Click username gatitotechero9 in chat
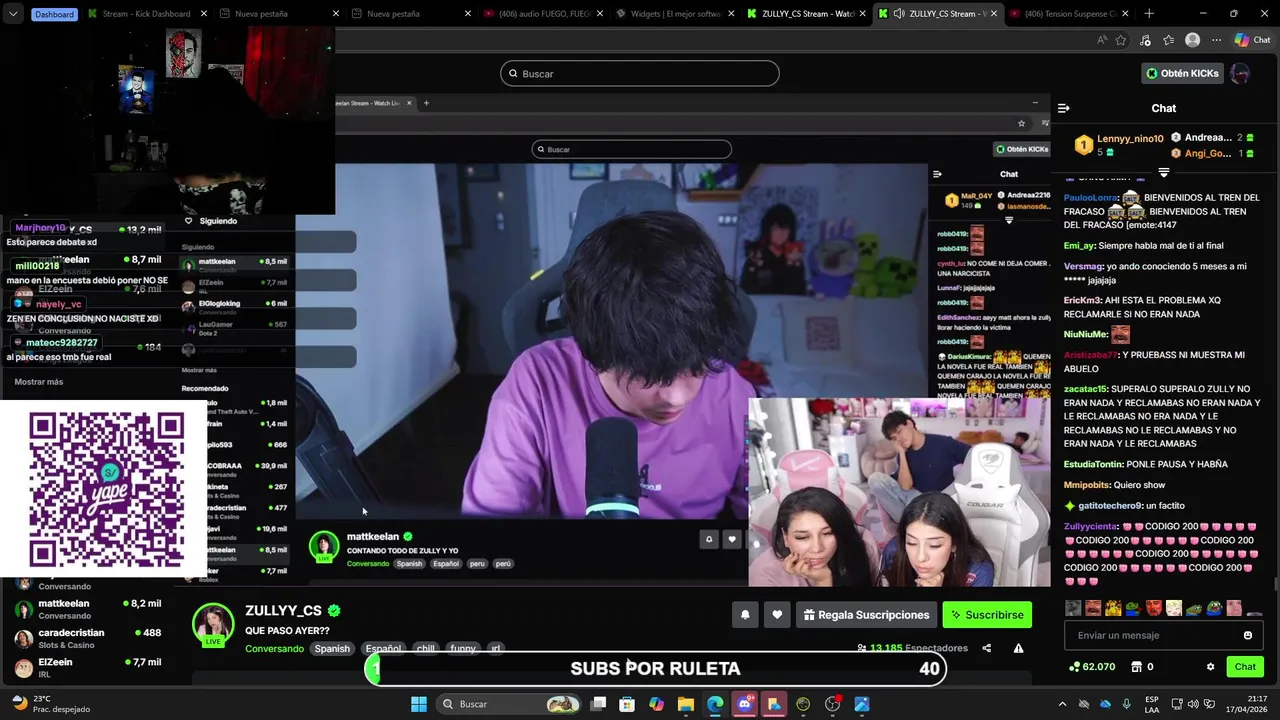The height and width of the screenshot is (720, 1280). coord(1109,506)
